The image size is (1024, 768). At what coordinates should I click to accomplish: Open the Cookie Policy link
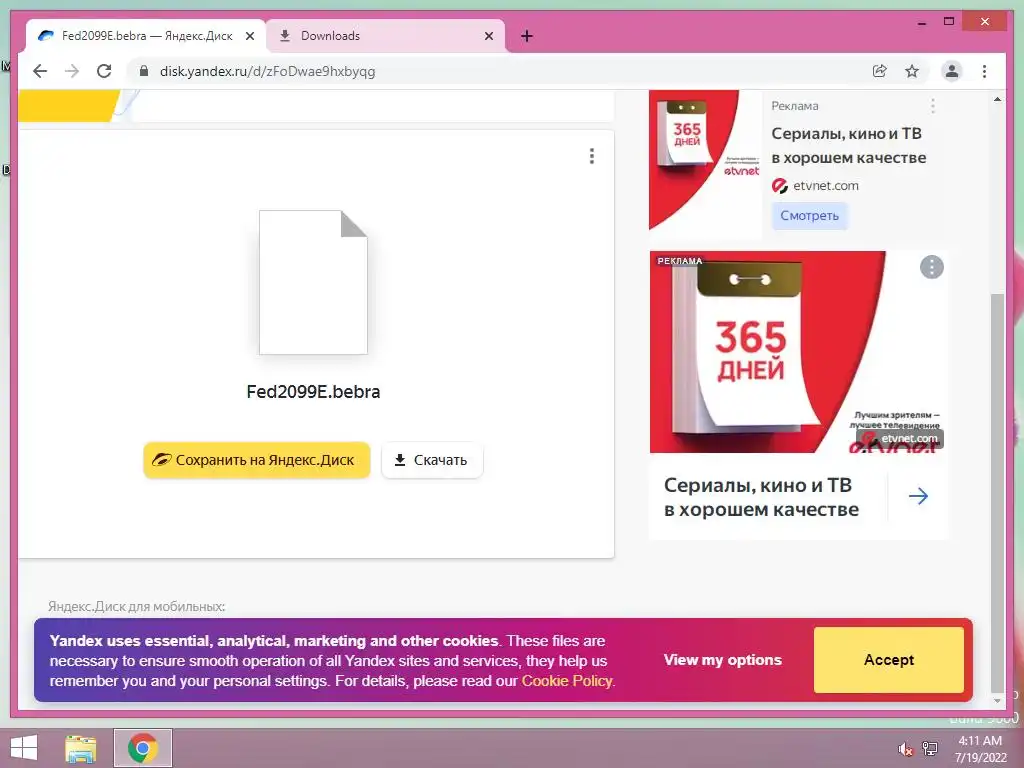(567, 681)
